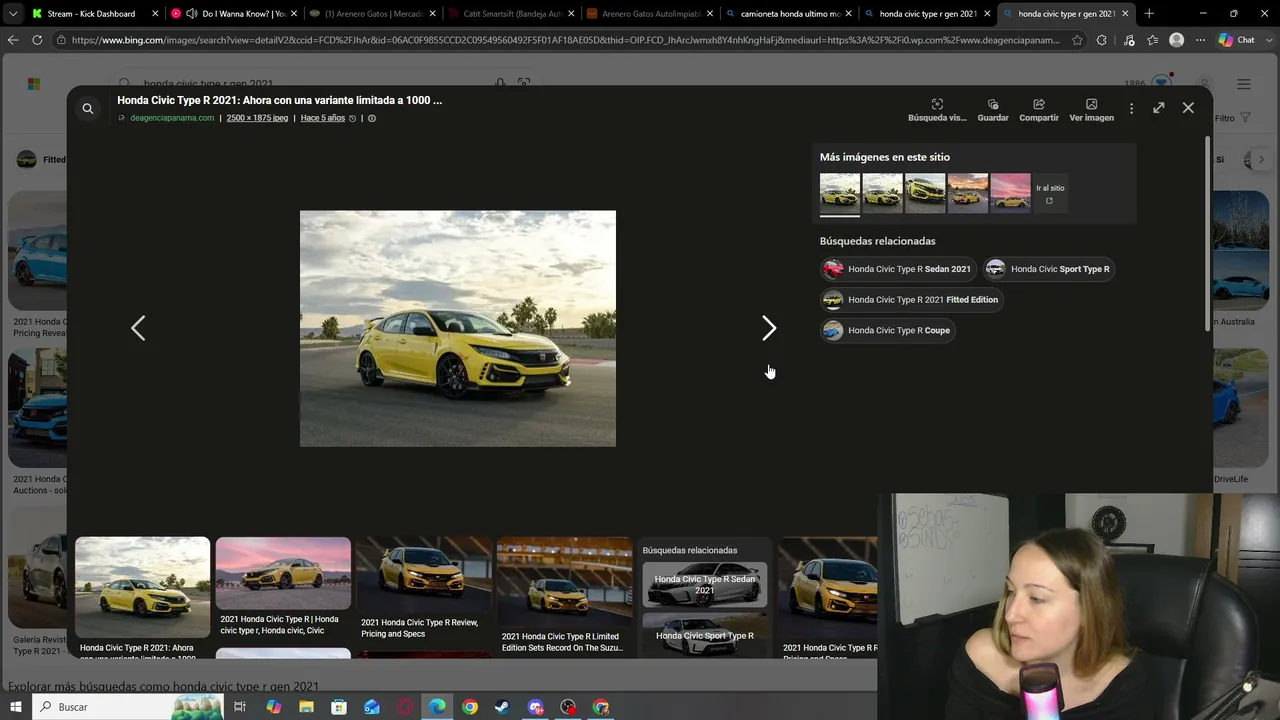Switch to the 'Do I Wanna Know?' tab
Viewport: 1280px width, 720px height.
[x=235, y=14]
